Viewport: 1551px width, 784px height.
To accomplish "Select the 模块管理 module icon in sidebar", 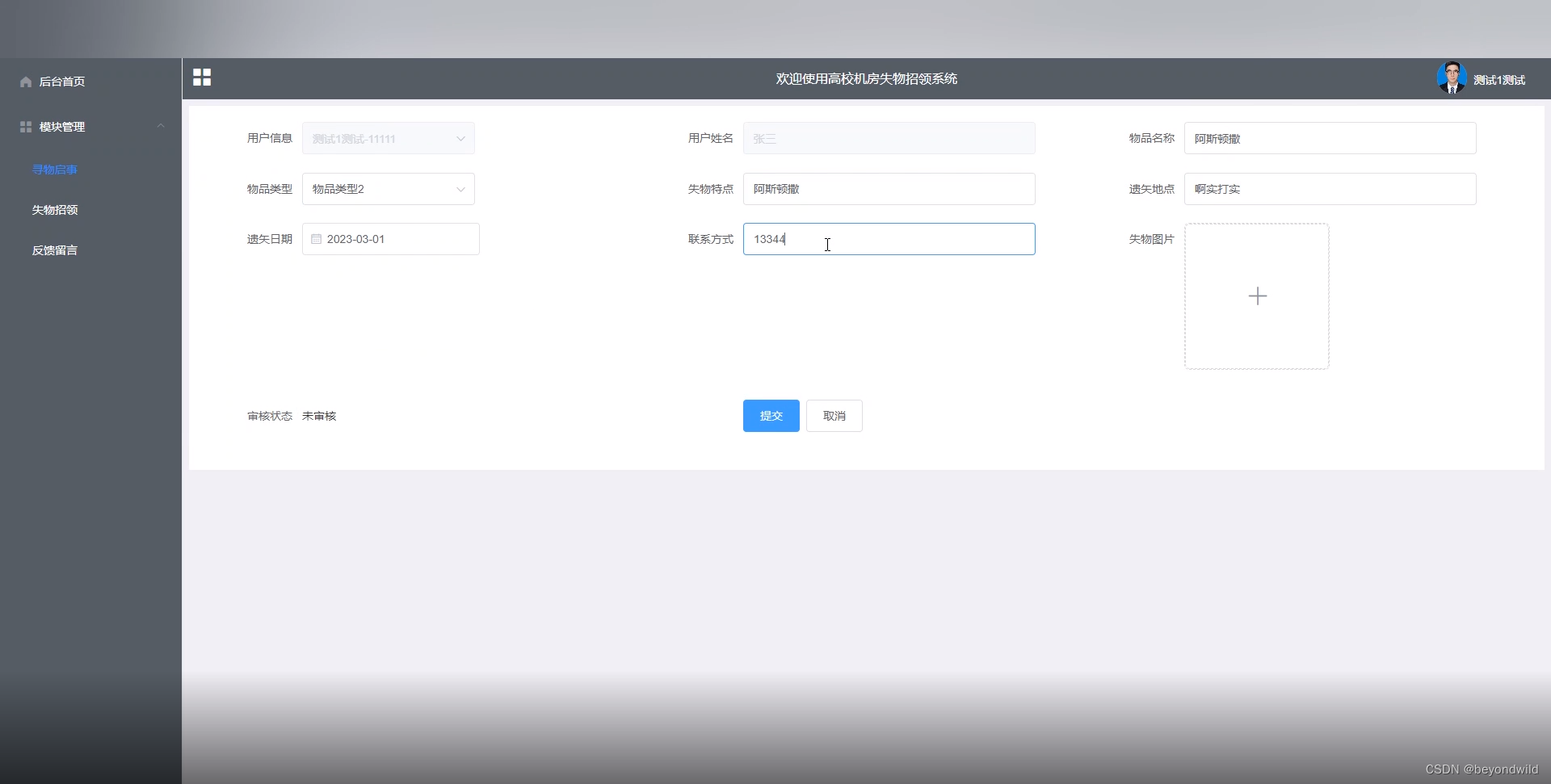I will [x=25, y=127].
